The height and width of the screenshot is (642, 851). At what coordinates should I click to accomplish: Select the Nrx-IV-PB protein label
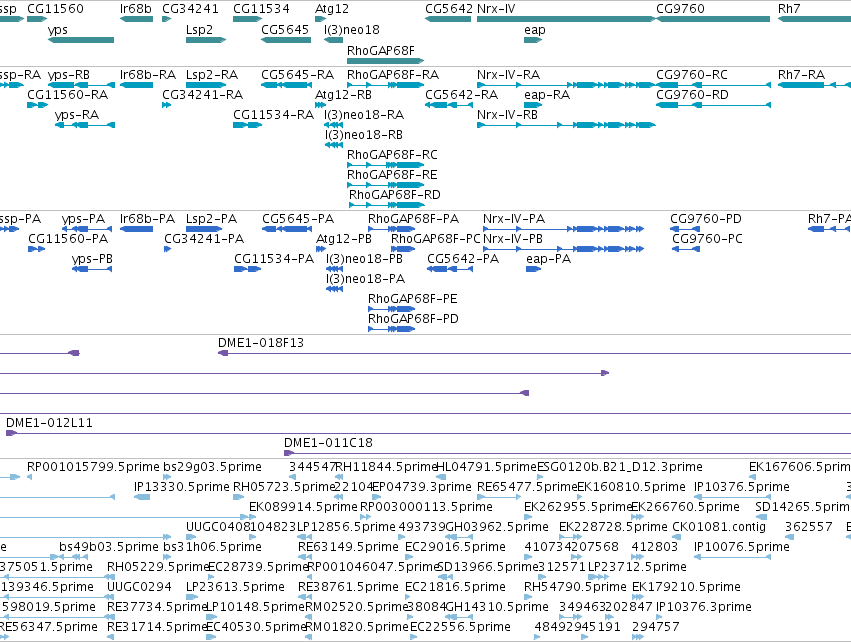tap(513, 239)
